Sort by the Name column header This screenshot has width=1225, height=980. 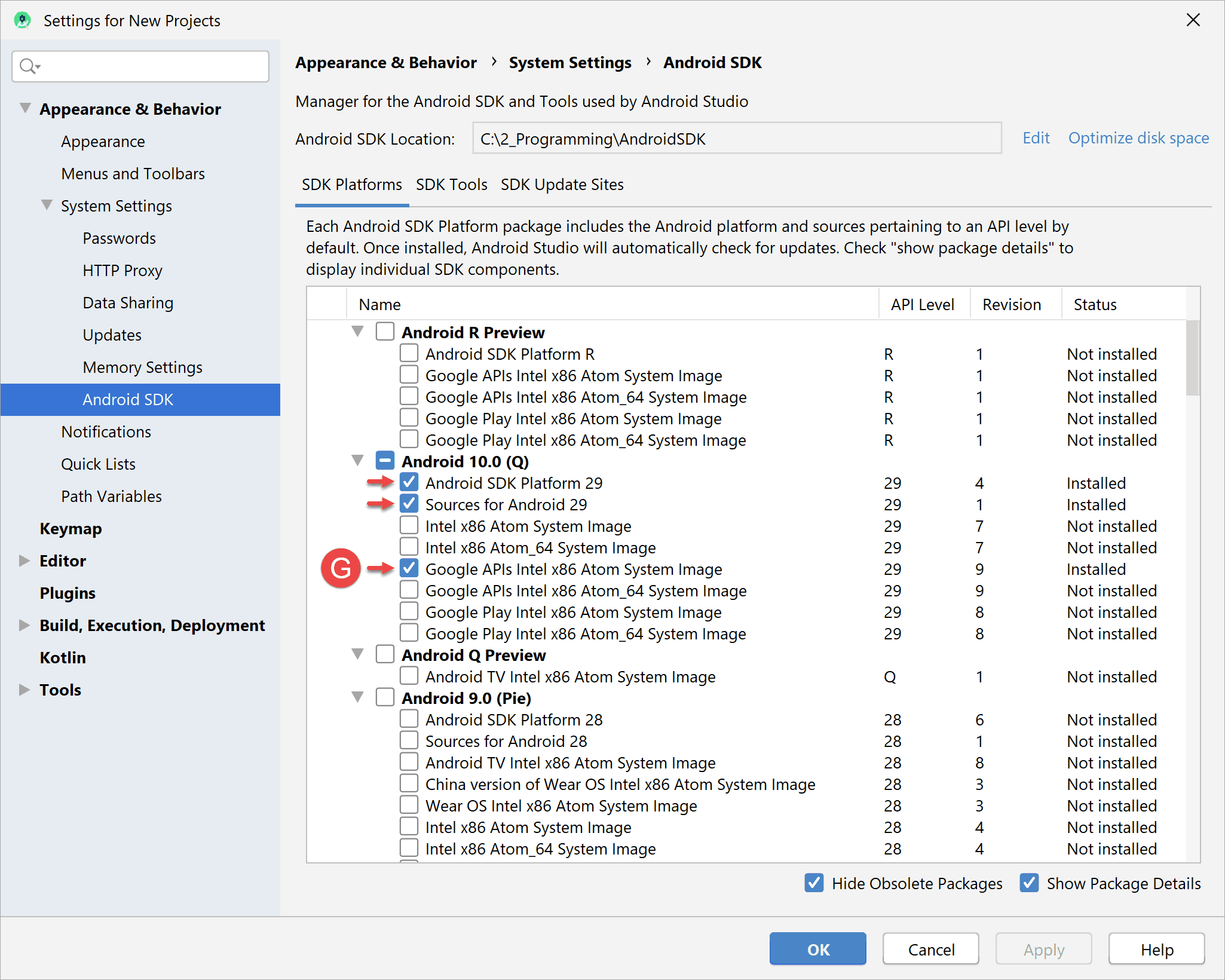click(612, 304)
